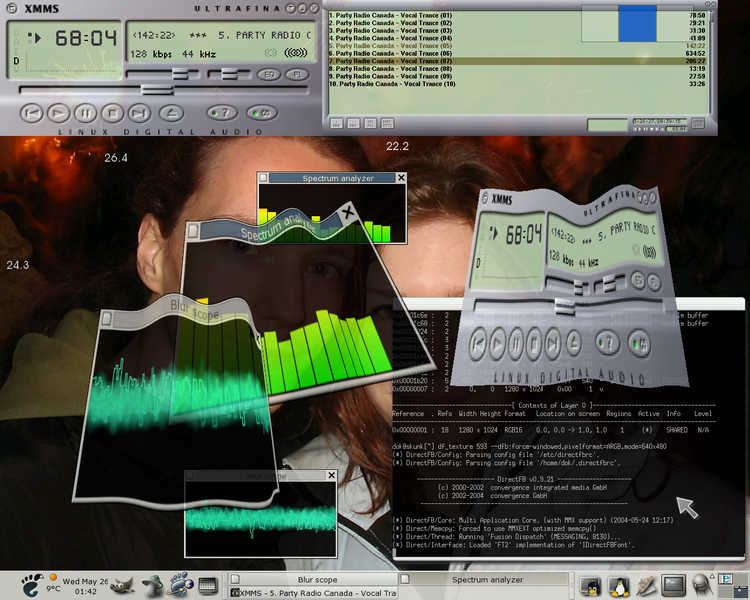Open the XMMS main menu icon beside title
750x600 pixels.
click(x=13, y=8)
